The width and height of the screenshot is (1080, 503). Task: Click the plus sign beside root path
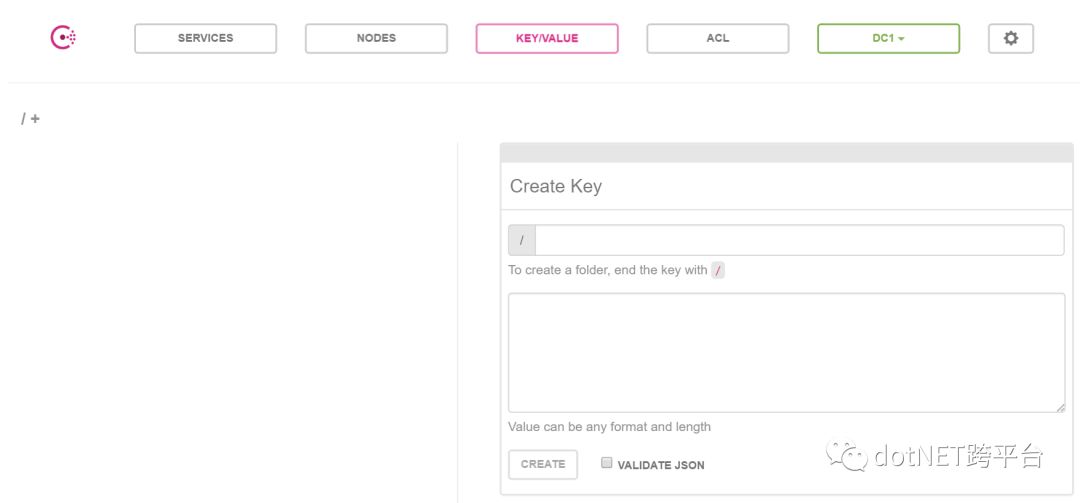point(36,119)
